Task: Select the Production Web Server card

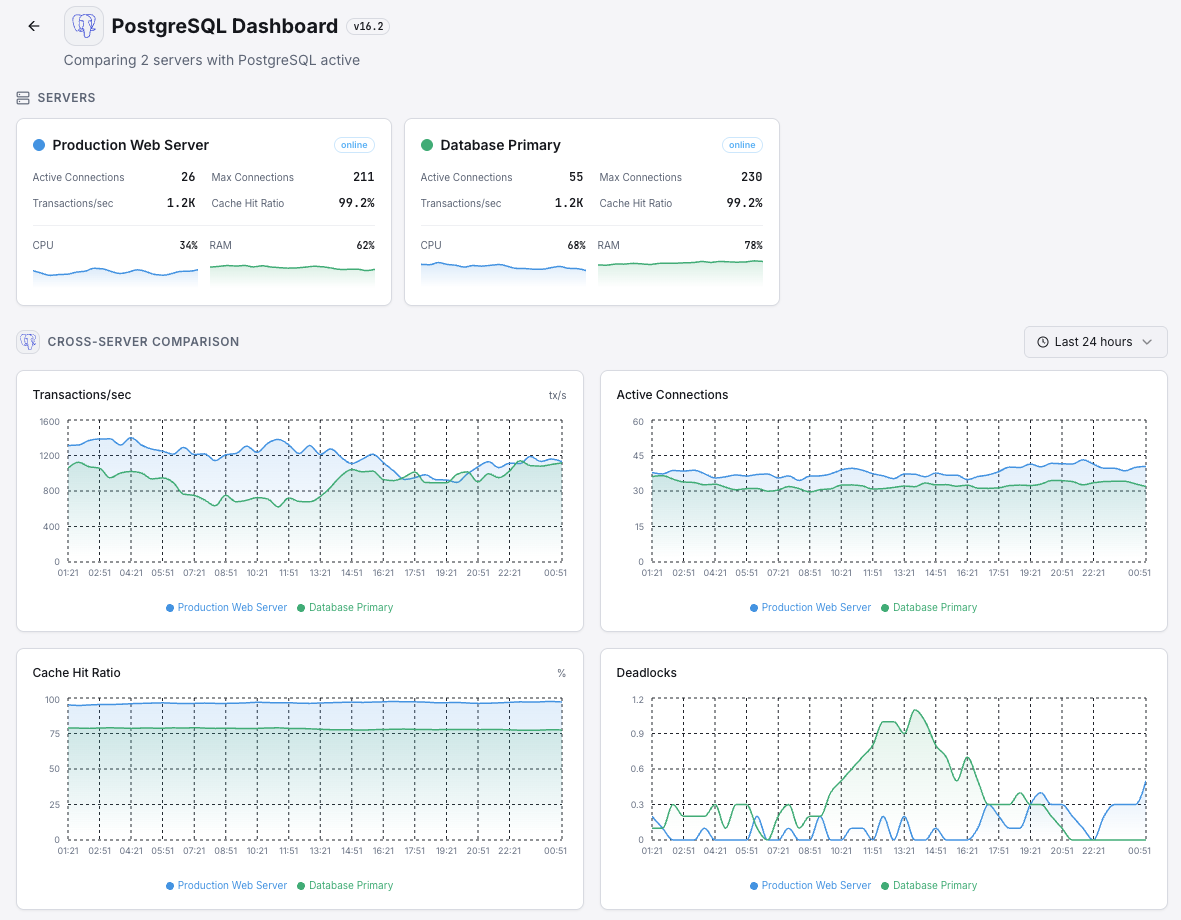Action: (x=204, y=212)
